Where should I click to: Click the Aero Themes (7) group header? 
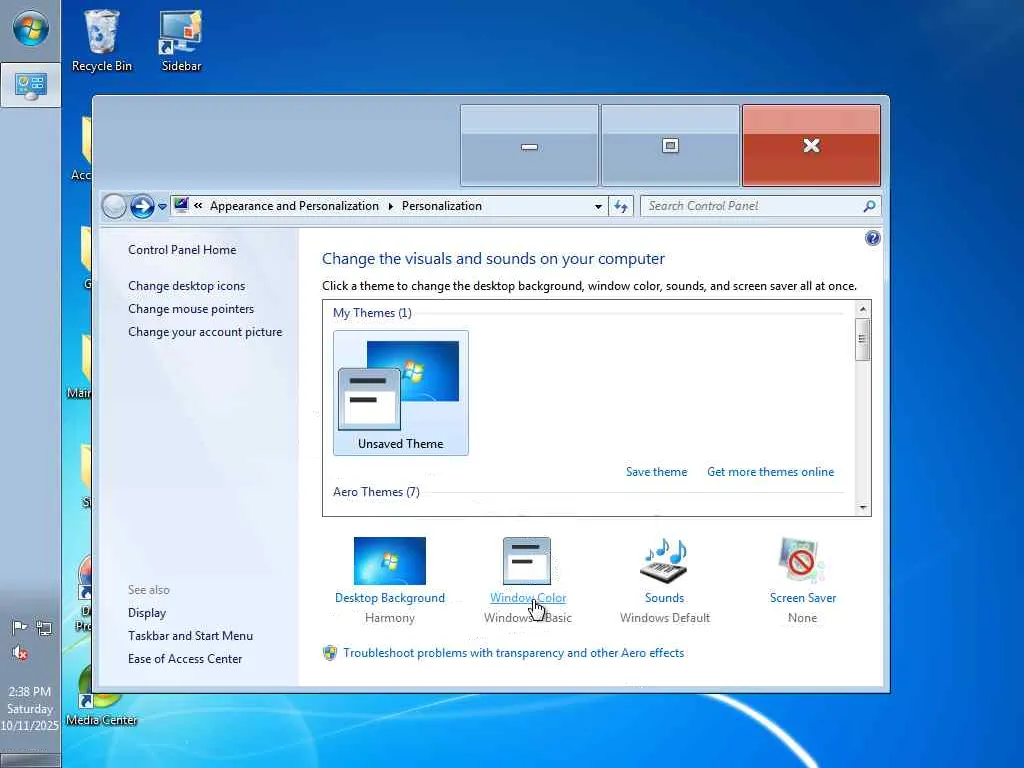[376, 492]
